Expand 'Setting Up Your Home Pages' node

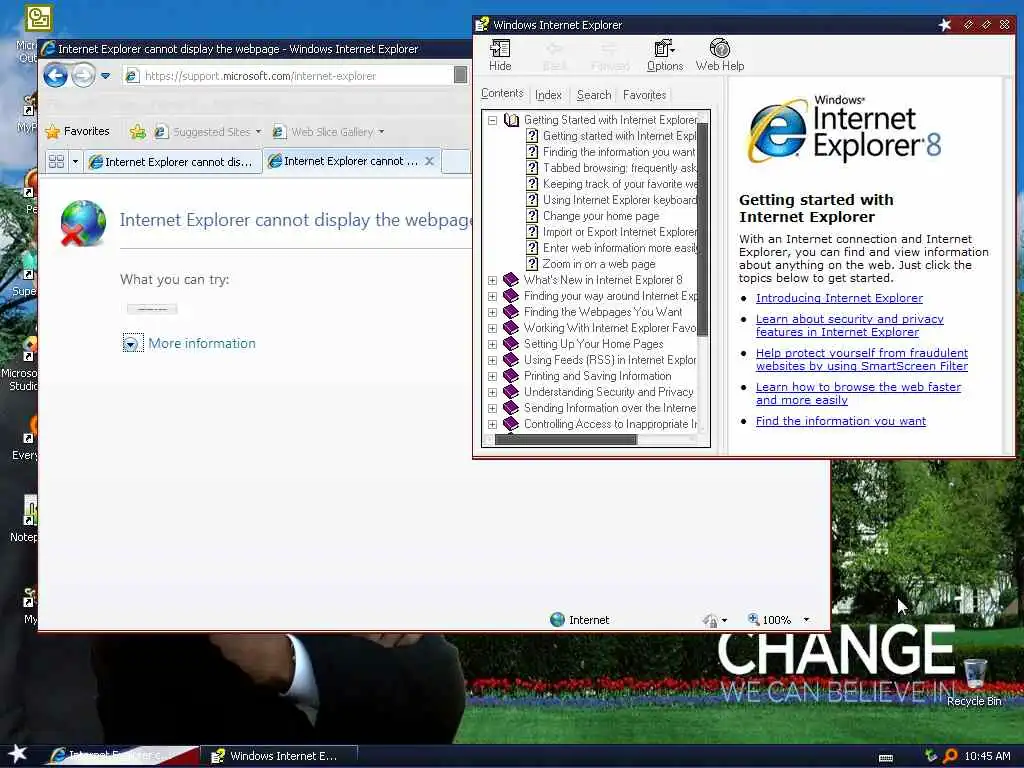pos(492,344)
